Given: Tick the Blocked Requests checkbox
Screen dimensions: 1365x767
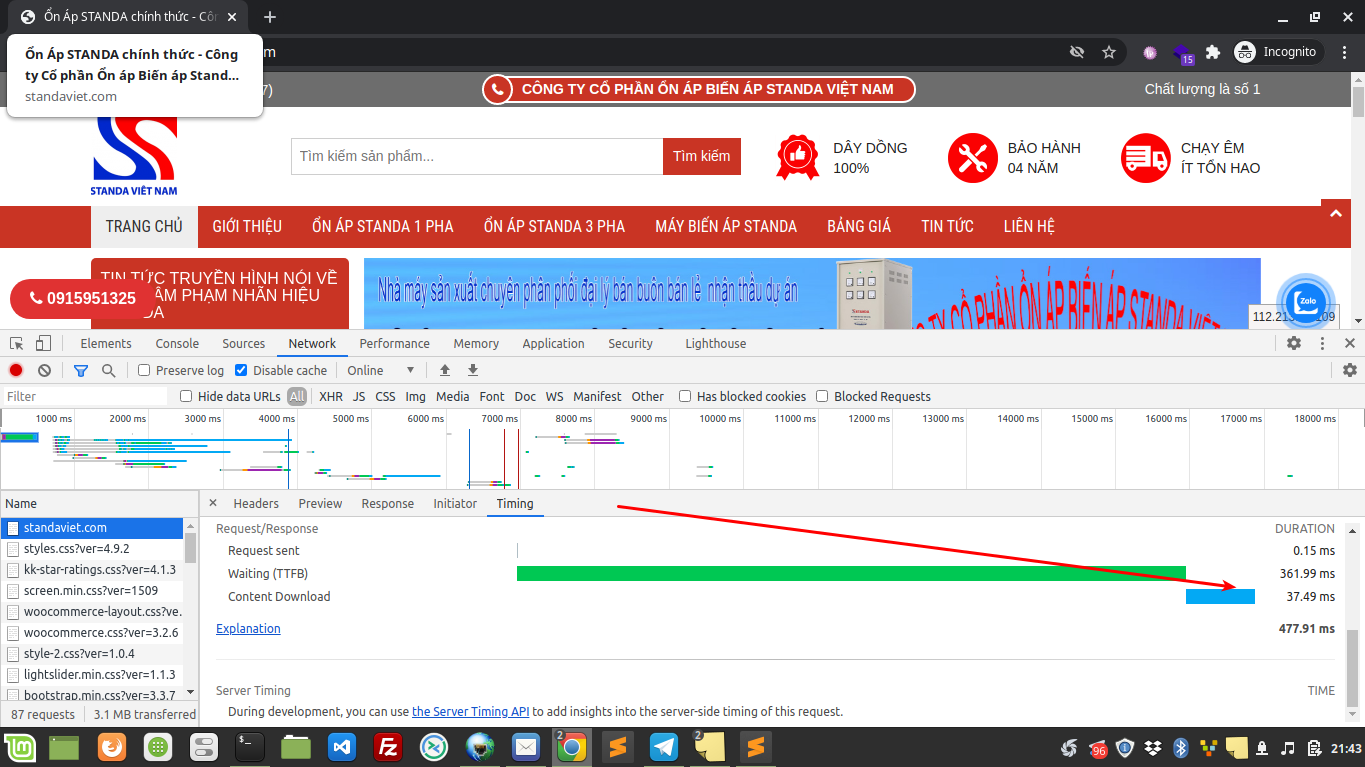Looking at the screenshot, I should [x=822, y=396].
